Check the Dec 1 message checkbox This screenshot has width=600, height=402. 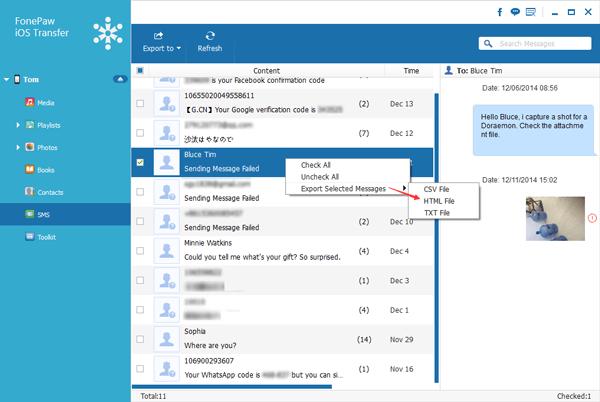140,309
